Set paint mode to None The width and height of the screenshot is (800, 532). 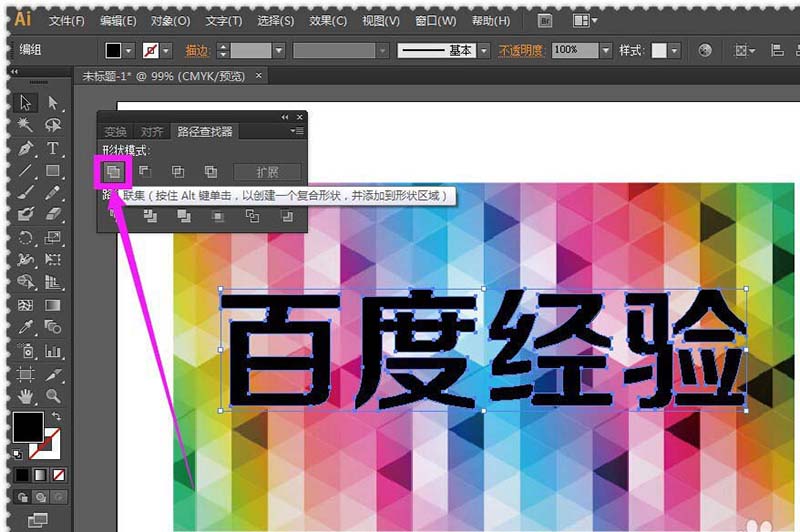click(x=59, y=475)
